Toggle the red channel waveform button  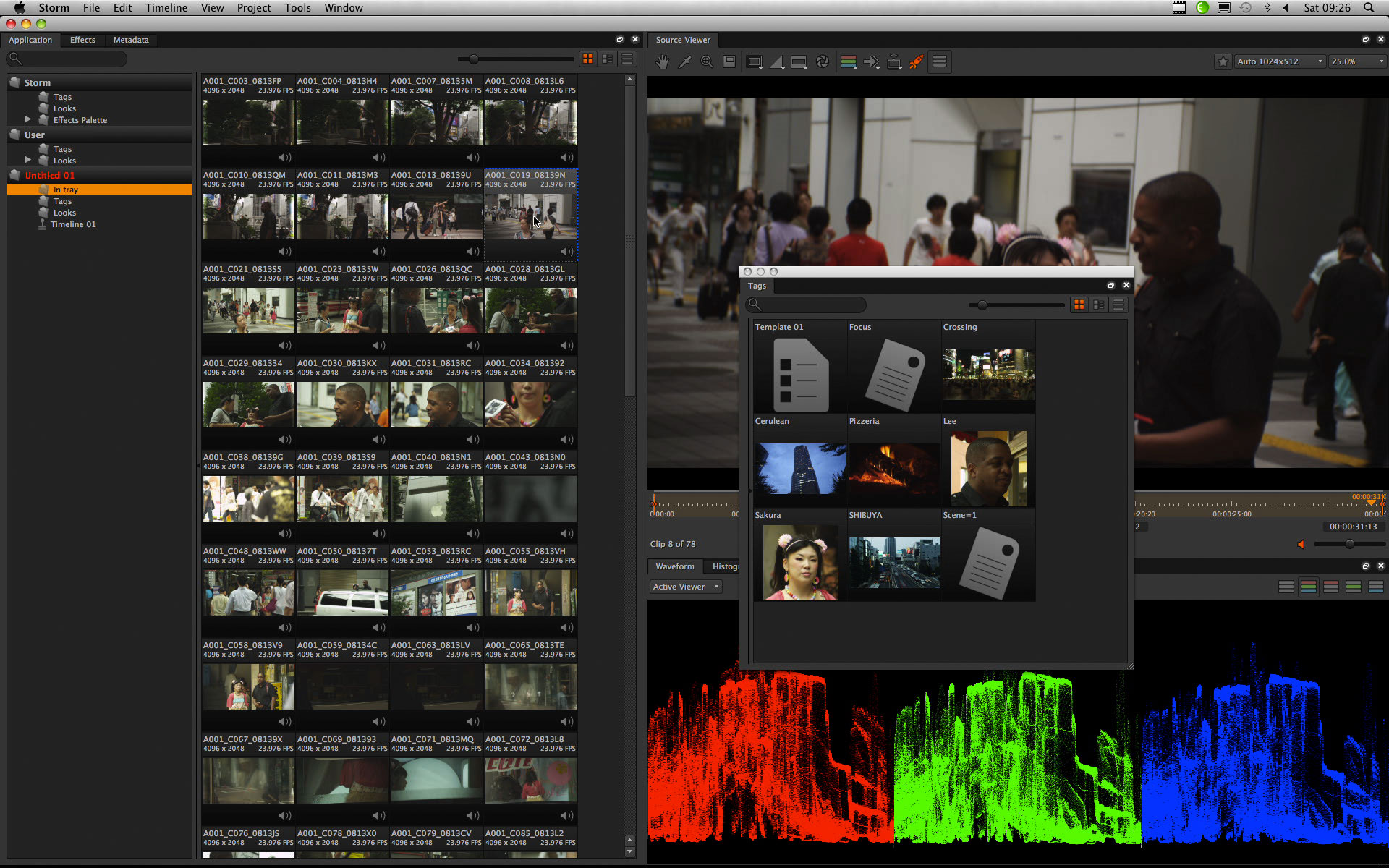1330,587
